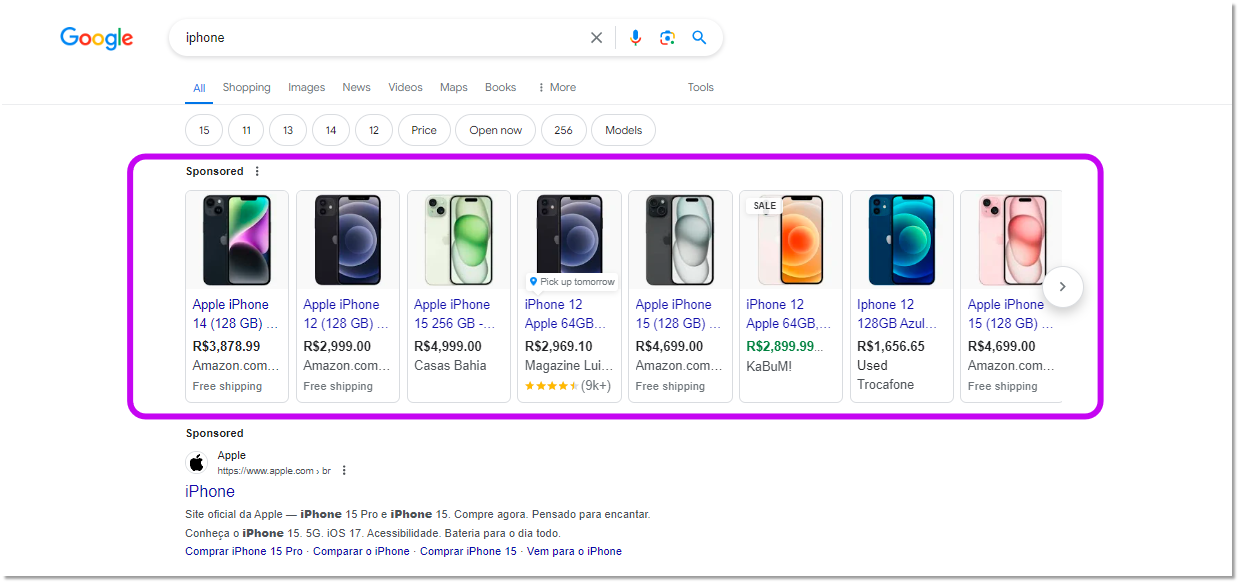1239x583 pixels.
Task: Click the Magazine Luiza star rating (9k+)
Action: (568, 385)
